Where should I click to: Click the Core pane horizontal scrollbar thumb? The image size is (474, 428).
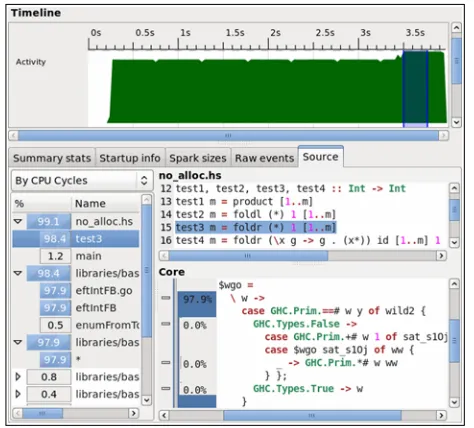(312, 415)
